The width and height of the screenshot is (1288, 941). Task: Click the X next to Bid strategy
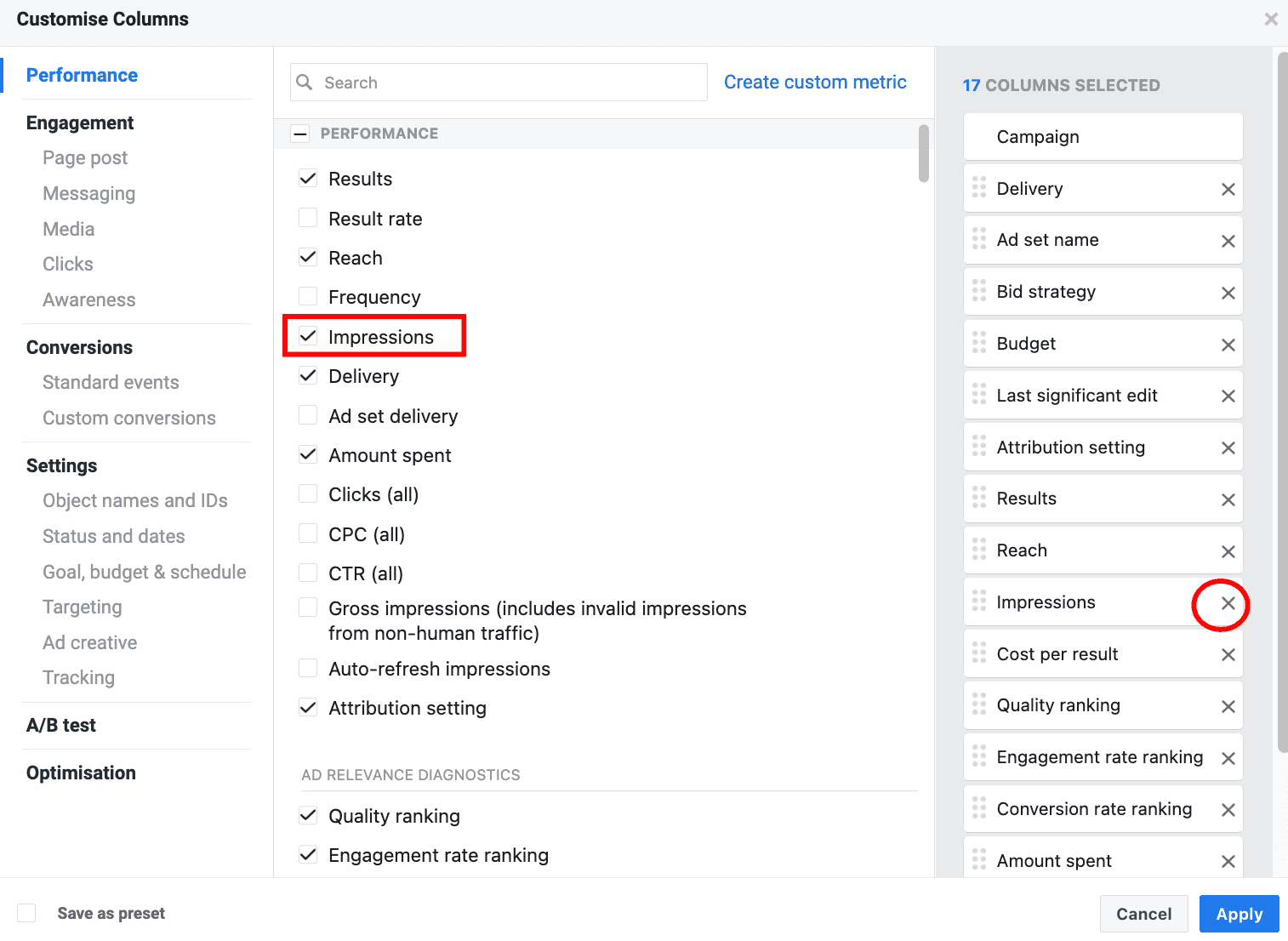(x=1228, y=293)
